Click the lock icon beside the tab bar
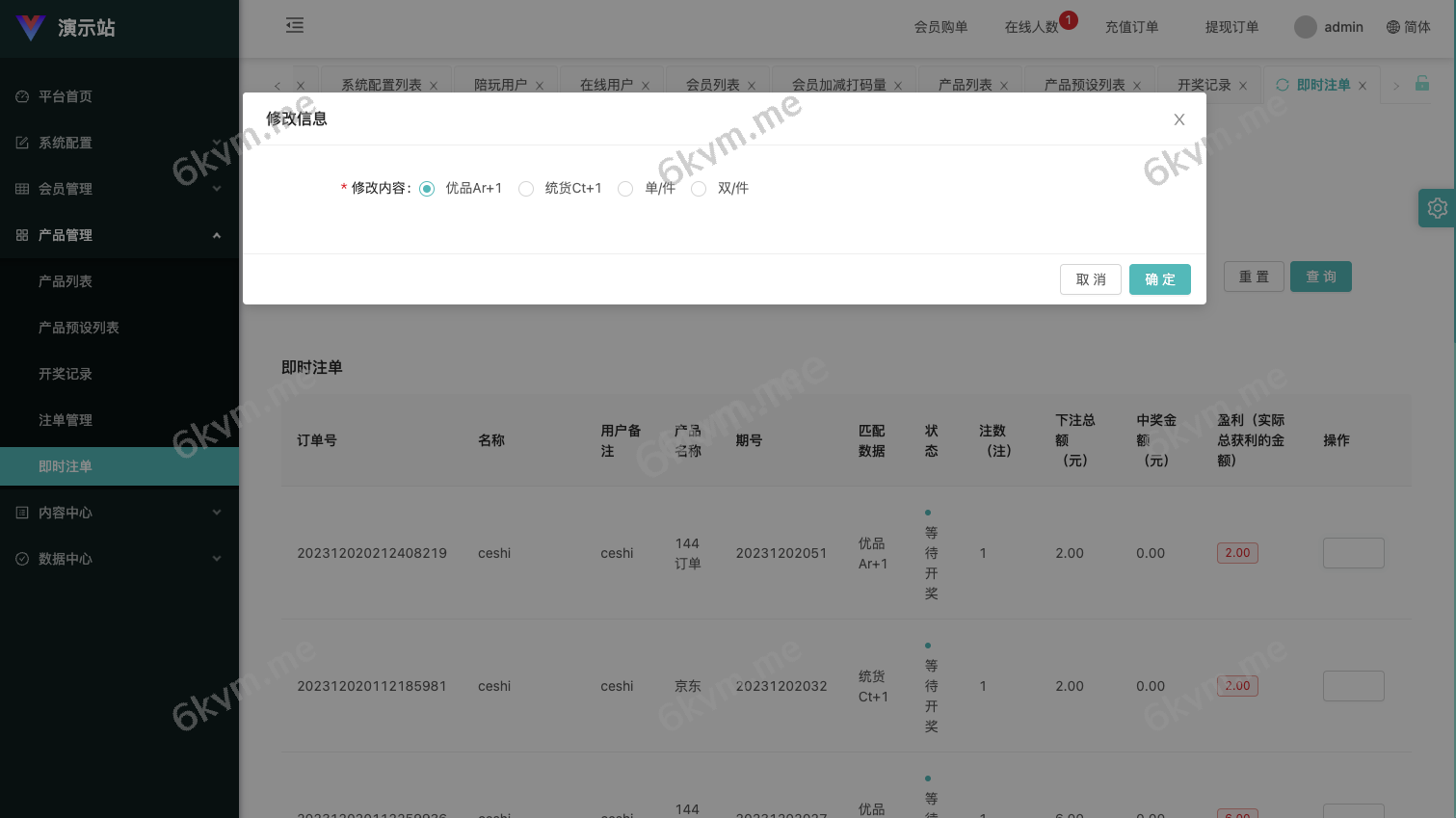 [1422, 85]
